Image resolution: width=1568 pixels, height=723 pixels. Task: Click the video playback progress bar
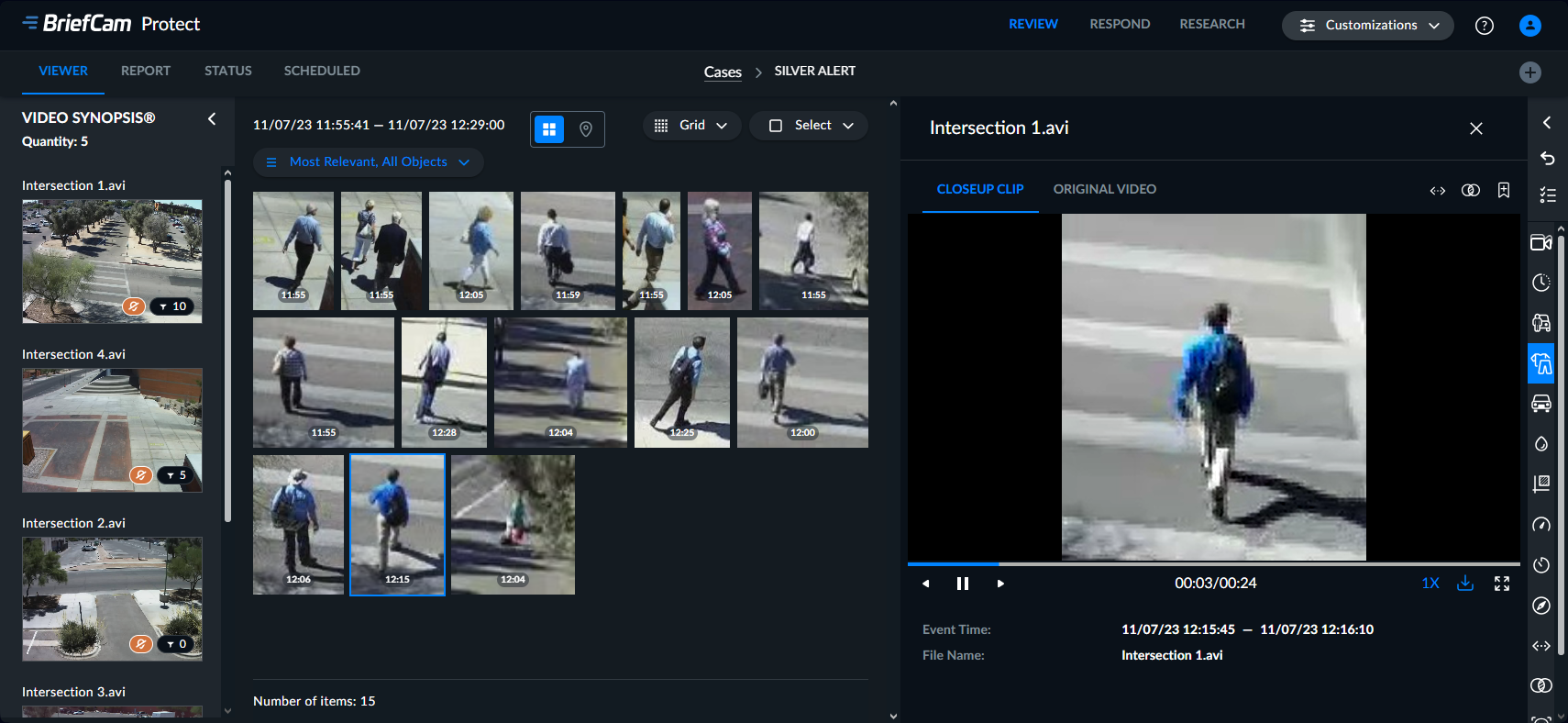click(1213, 563)
